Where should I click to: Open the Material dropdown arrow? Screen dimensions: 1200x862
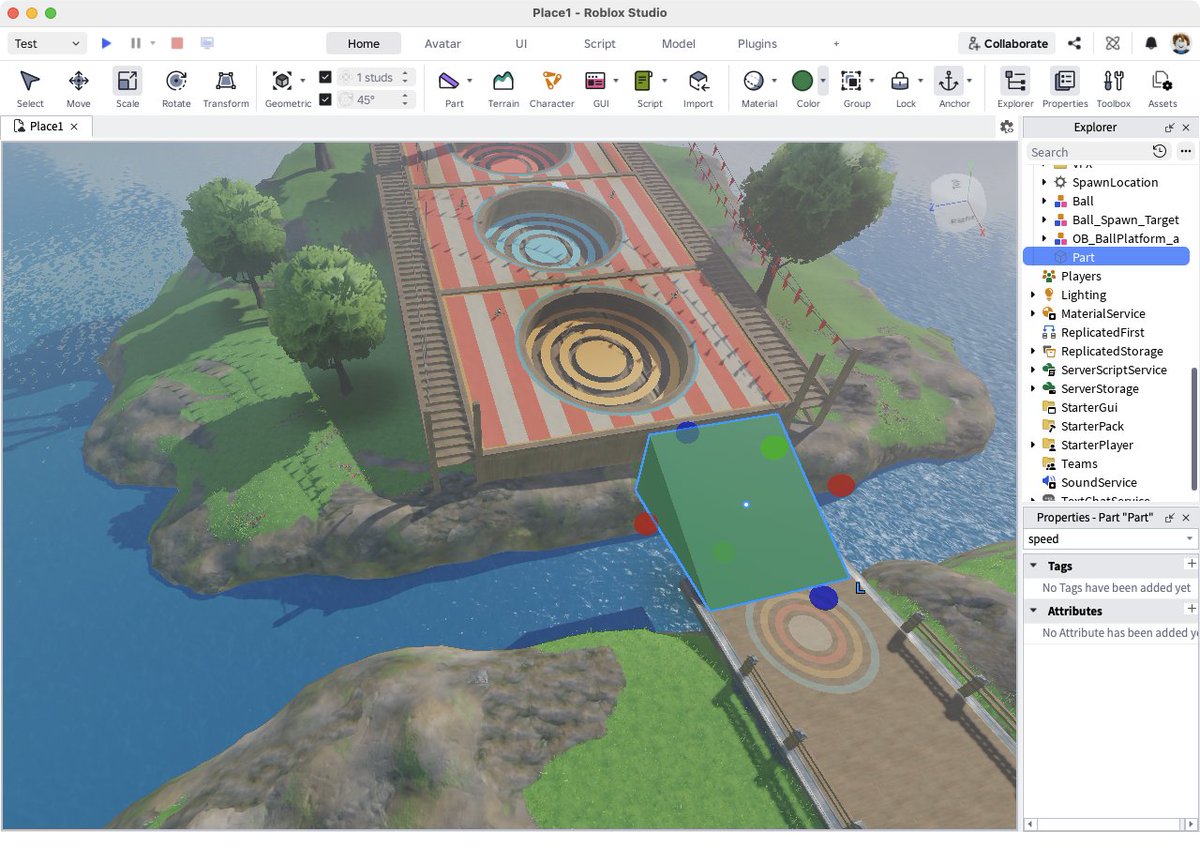tap(774, 81)
